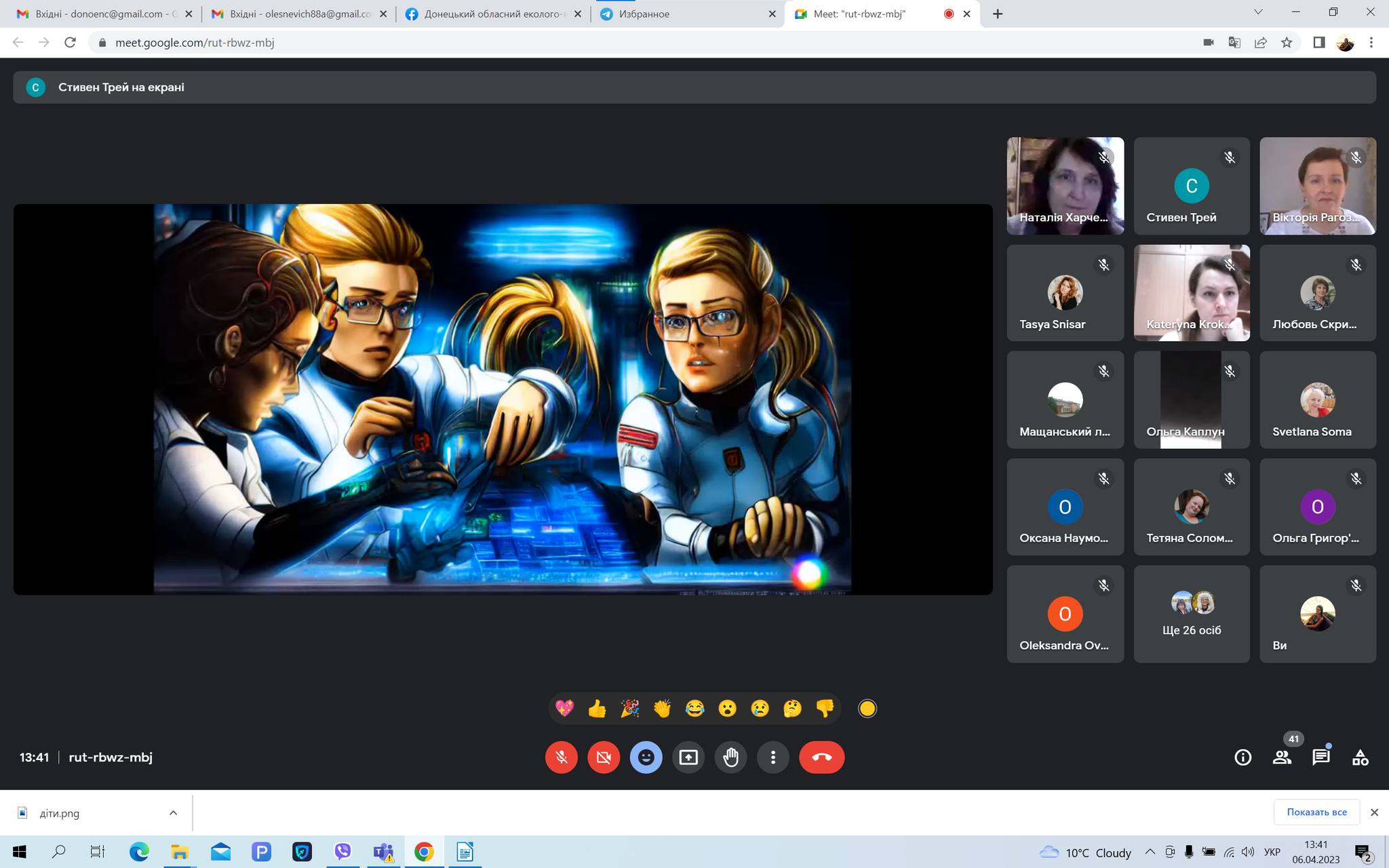Toggle the raise hand button
1389x868 pixels.
click(x=730, y=757)
